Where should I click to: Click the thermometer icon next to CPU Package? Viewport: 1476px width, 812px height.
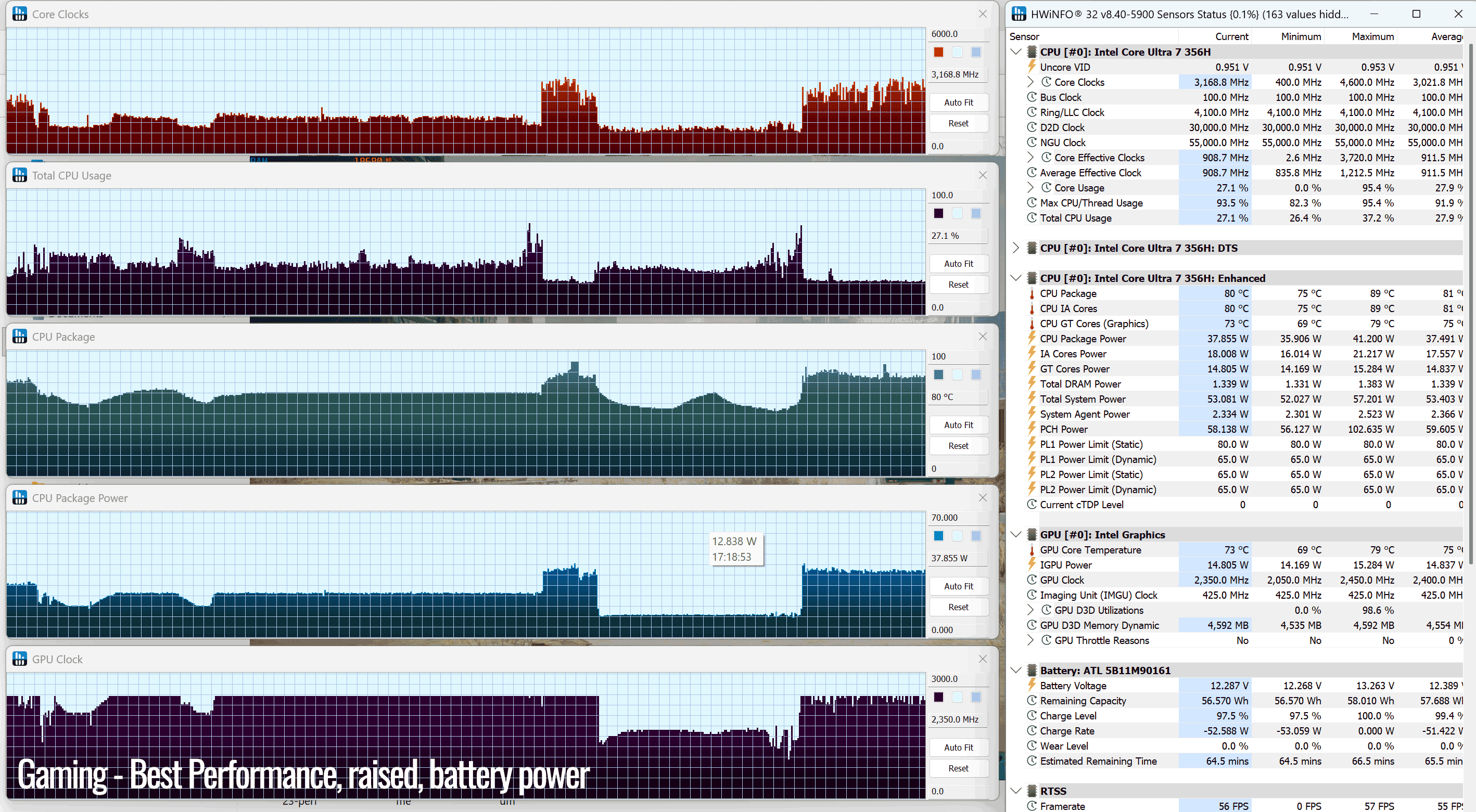point(1032,293)
